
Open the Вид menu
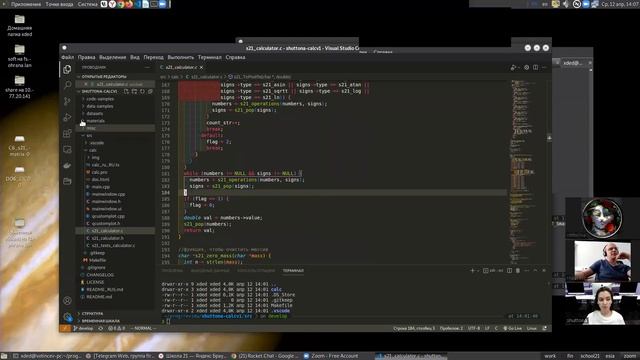tap(135, 58)
